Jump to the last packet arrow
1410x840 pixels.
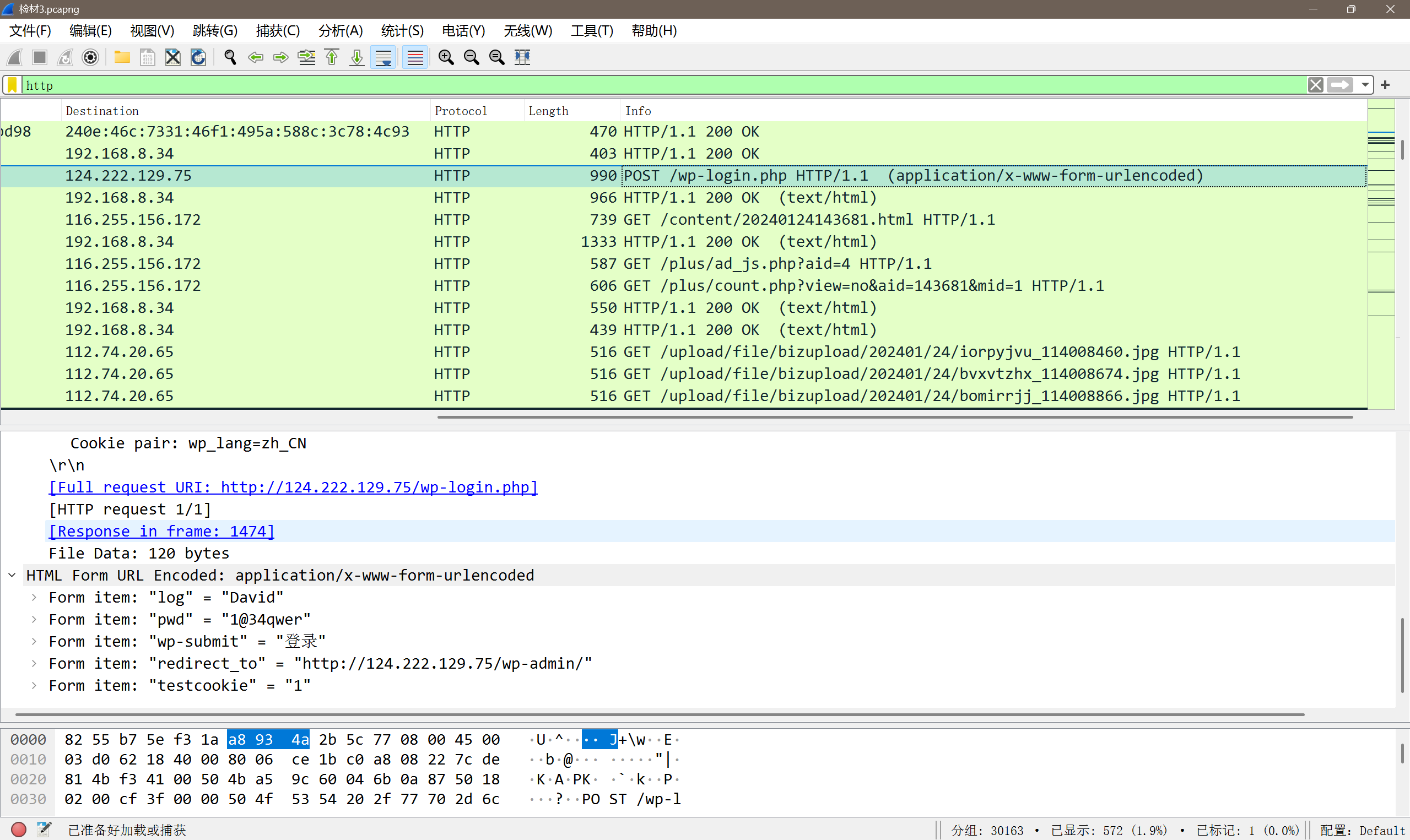pyautogui.click(x=356, y=57)
